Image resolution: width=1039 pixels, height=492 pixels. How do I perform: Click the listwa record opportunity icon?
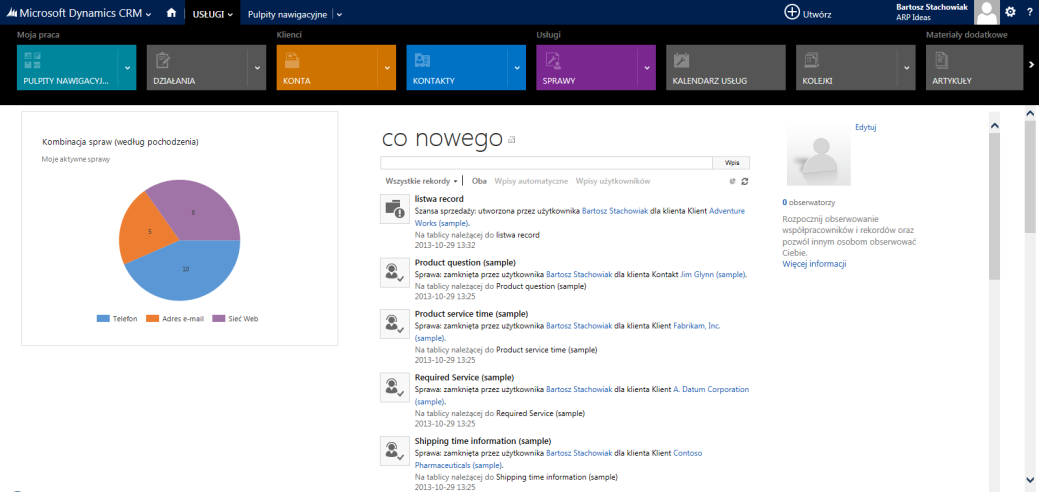395,209
